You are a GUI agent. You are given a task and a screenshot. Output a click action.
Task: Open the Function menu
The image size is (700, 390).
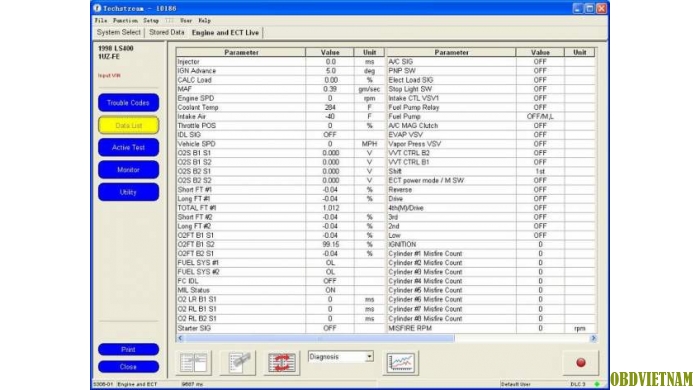point(125,21)
